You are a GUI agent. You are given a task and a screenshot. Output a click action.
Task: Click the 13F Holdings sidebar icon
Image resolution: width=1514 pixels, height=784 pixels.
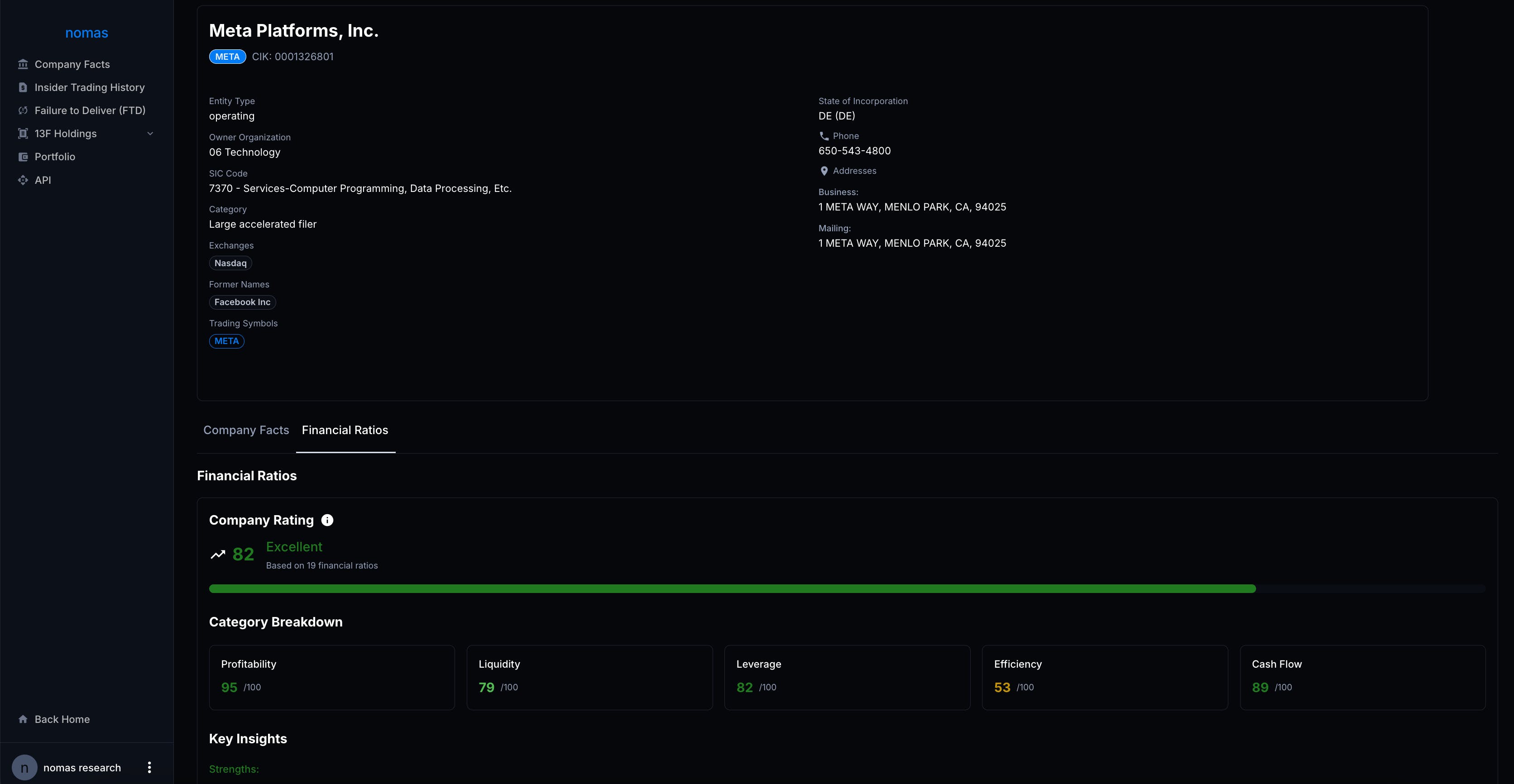(23, 134)
